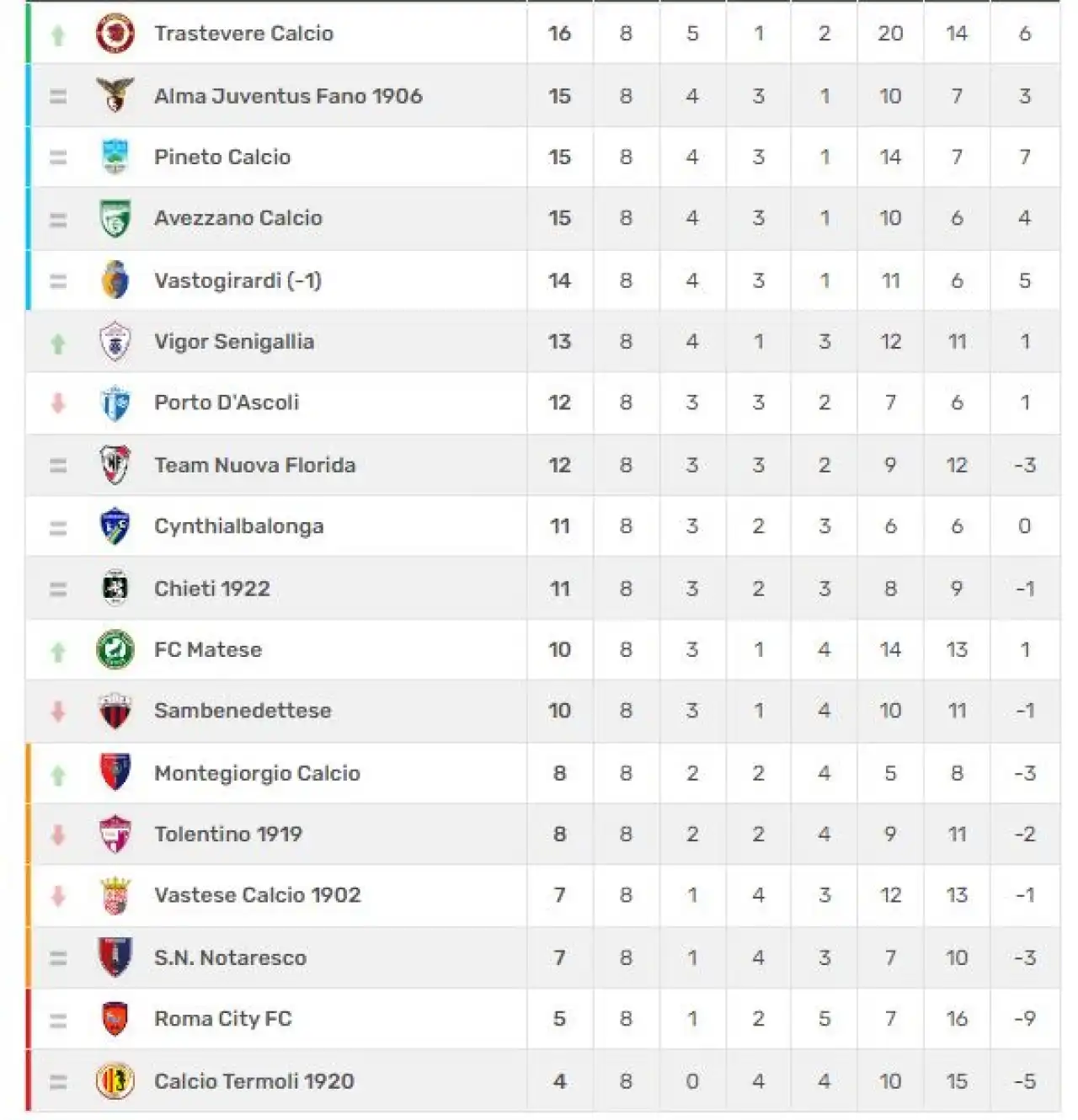The width and height of the screenshot is (1078, 1120).
Task: Open the Vastogirardi (-1) team name
Action: coord(237,280)
